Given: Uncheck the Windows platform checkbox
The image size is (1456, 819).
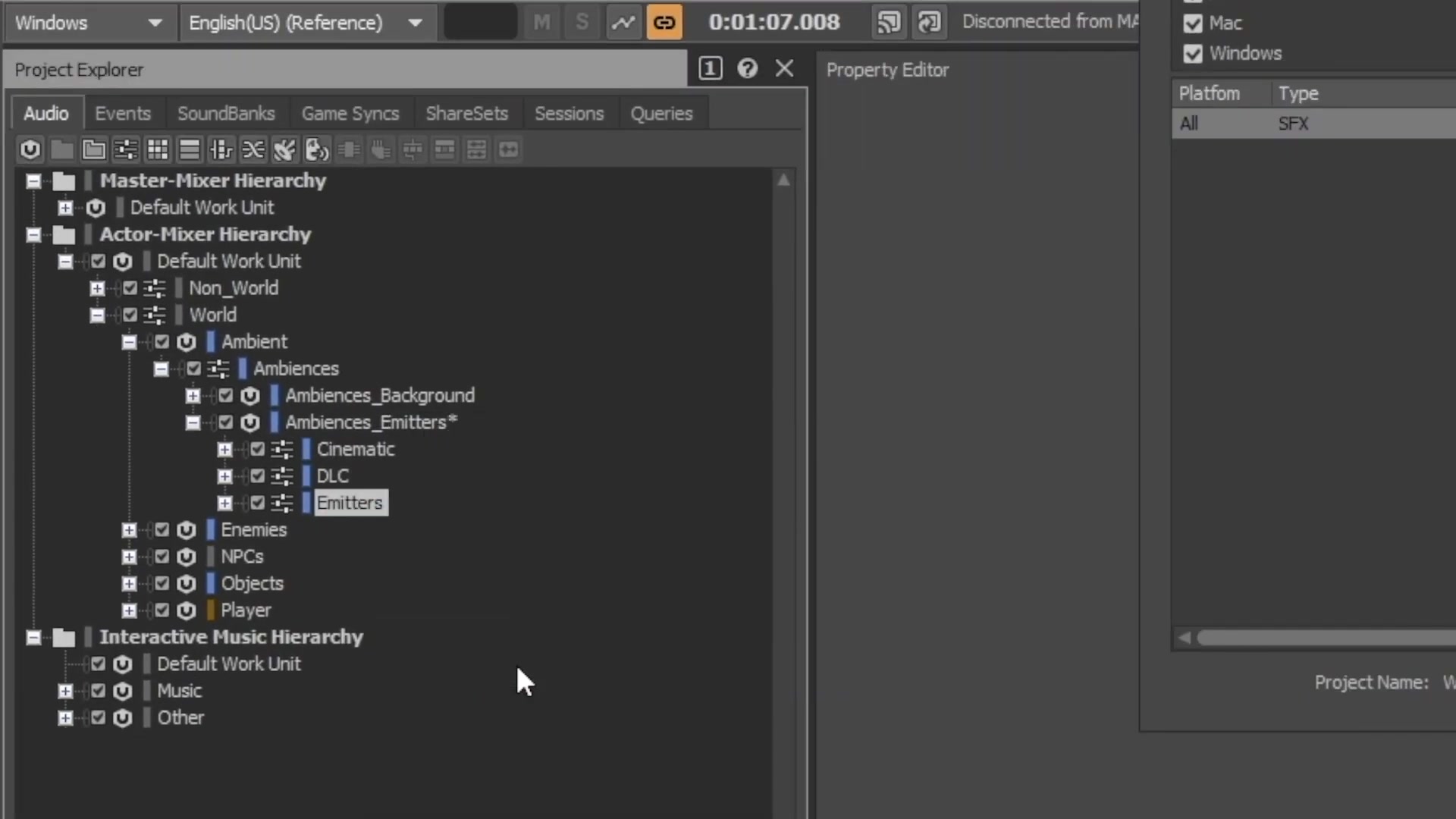Looking at the screenshot, I should [x=1193, y=54].
